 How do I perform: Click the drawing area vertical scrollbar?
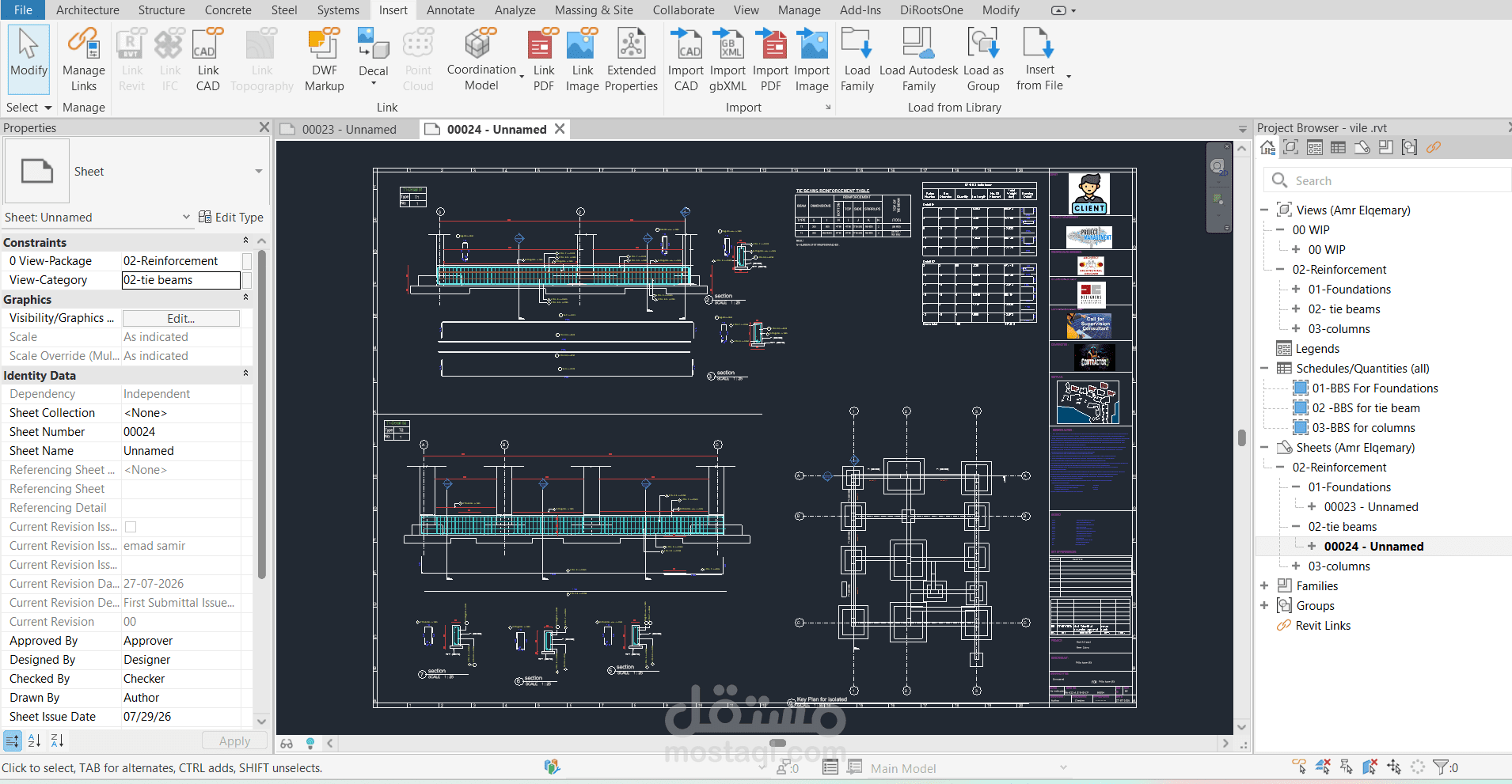(1241, 437)
